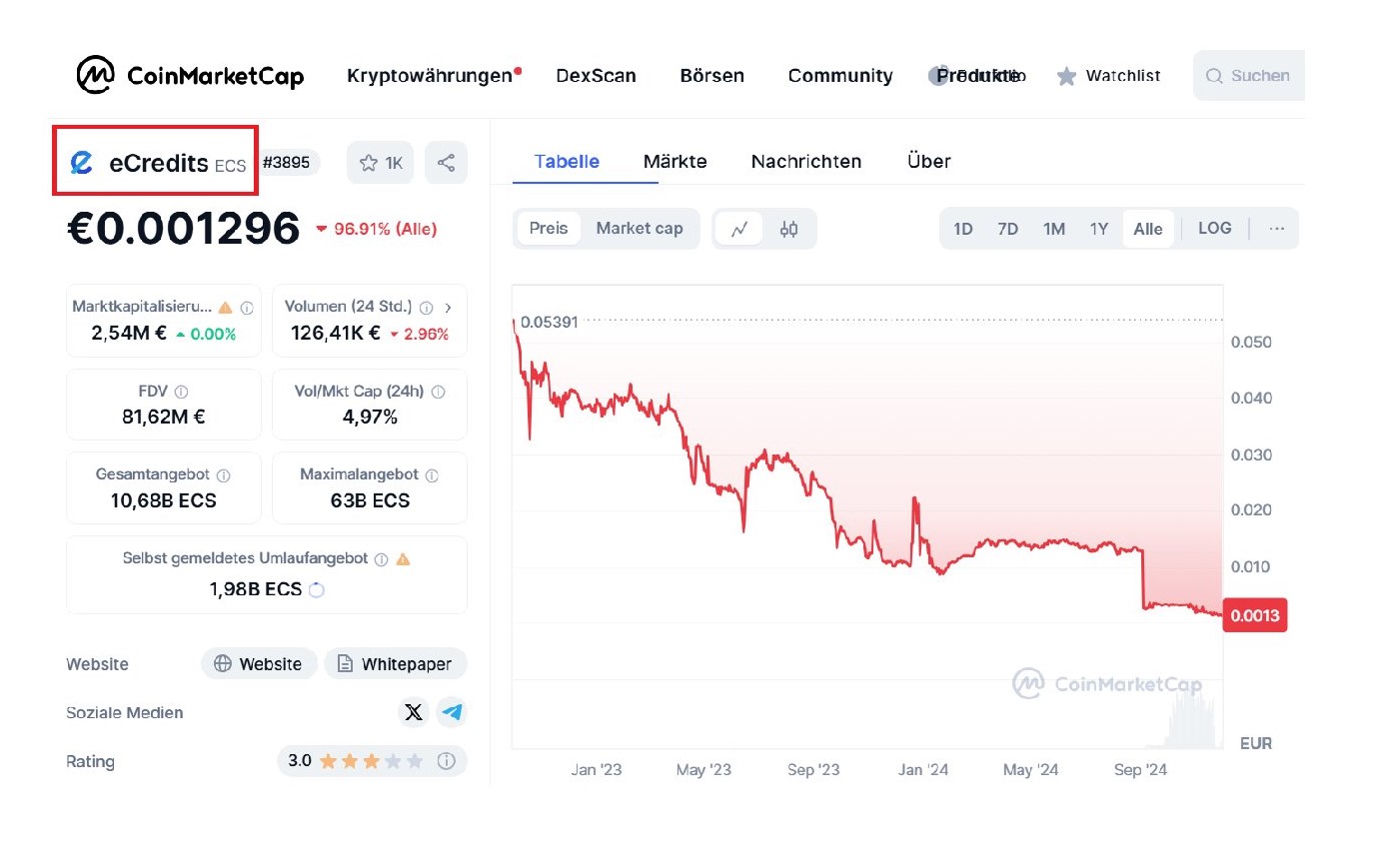This screenshot has height=868, width=1394.
Task: Click the Watchlist star icon in header
Action: [1067, 76]
